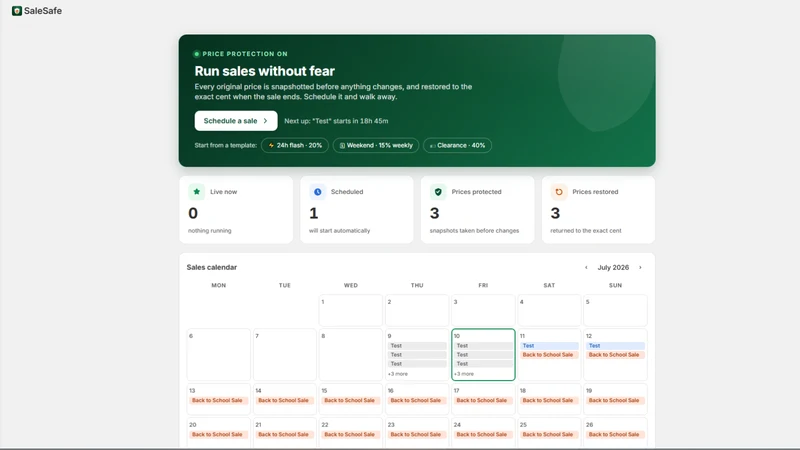Open Back to School Sale on July 17
The height and width of the screenshot is (450, 800).
(x=483, y=401)
